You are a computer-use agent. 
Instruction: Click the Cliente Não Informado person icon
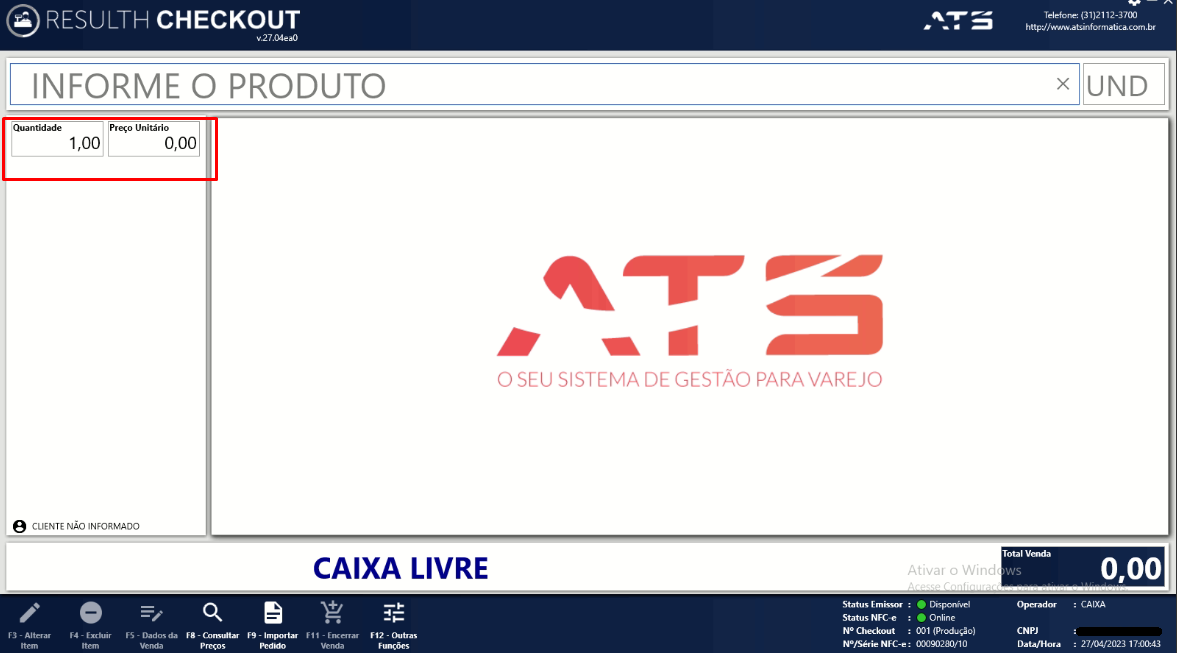pos(20,526)
